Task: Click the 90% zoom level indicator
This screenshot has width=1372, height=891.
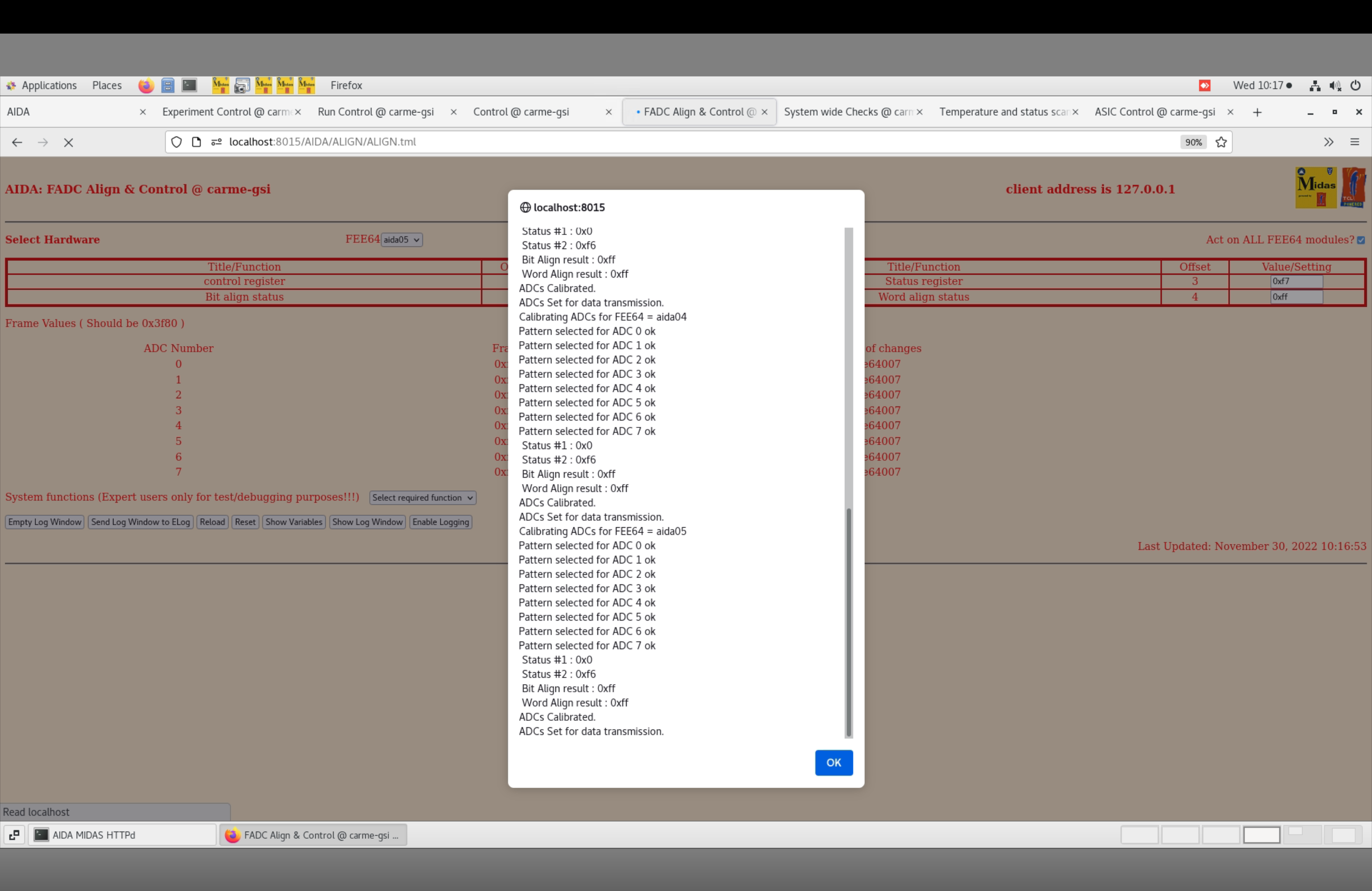Action: pos(1193,142)
